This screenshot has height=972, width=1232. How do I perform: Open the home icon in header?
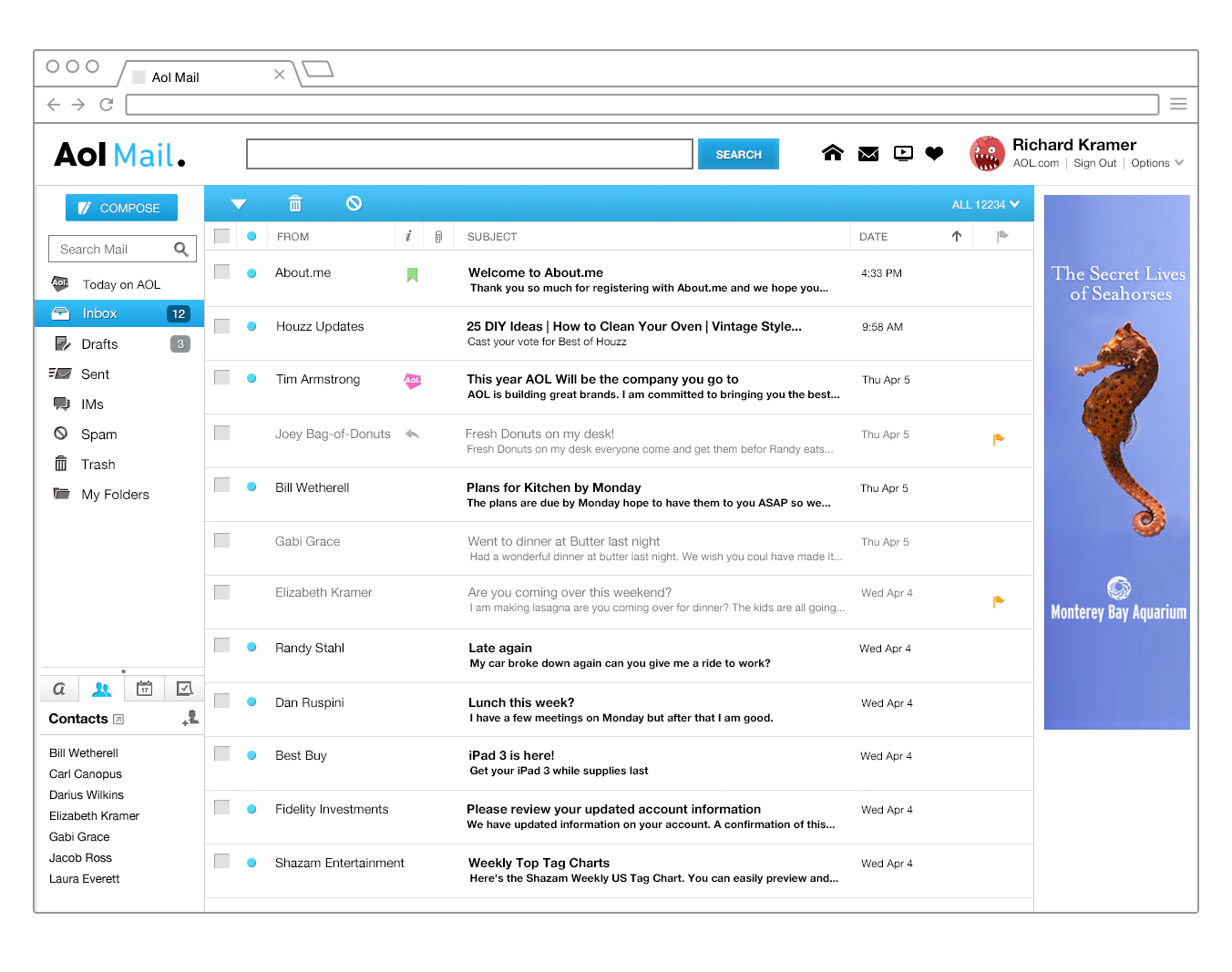click(x=832, y=153)
